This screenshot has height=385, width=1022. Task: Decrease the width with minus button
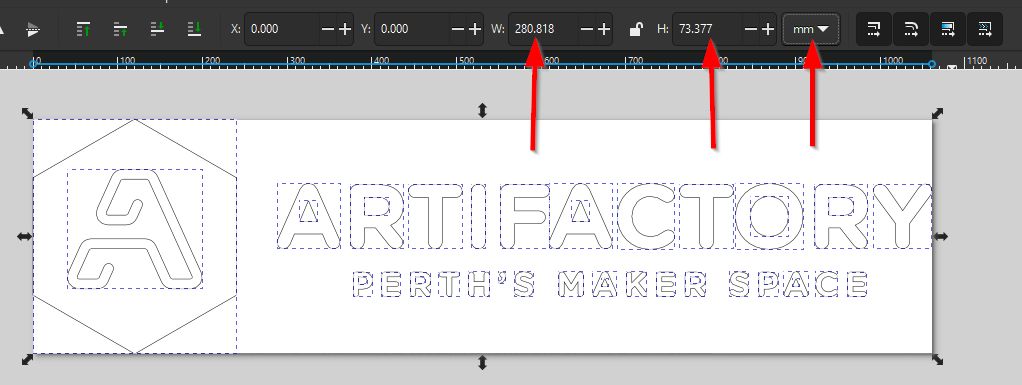click(x=587, y=29)
